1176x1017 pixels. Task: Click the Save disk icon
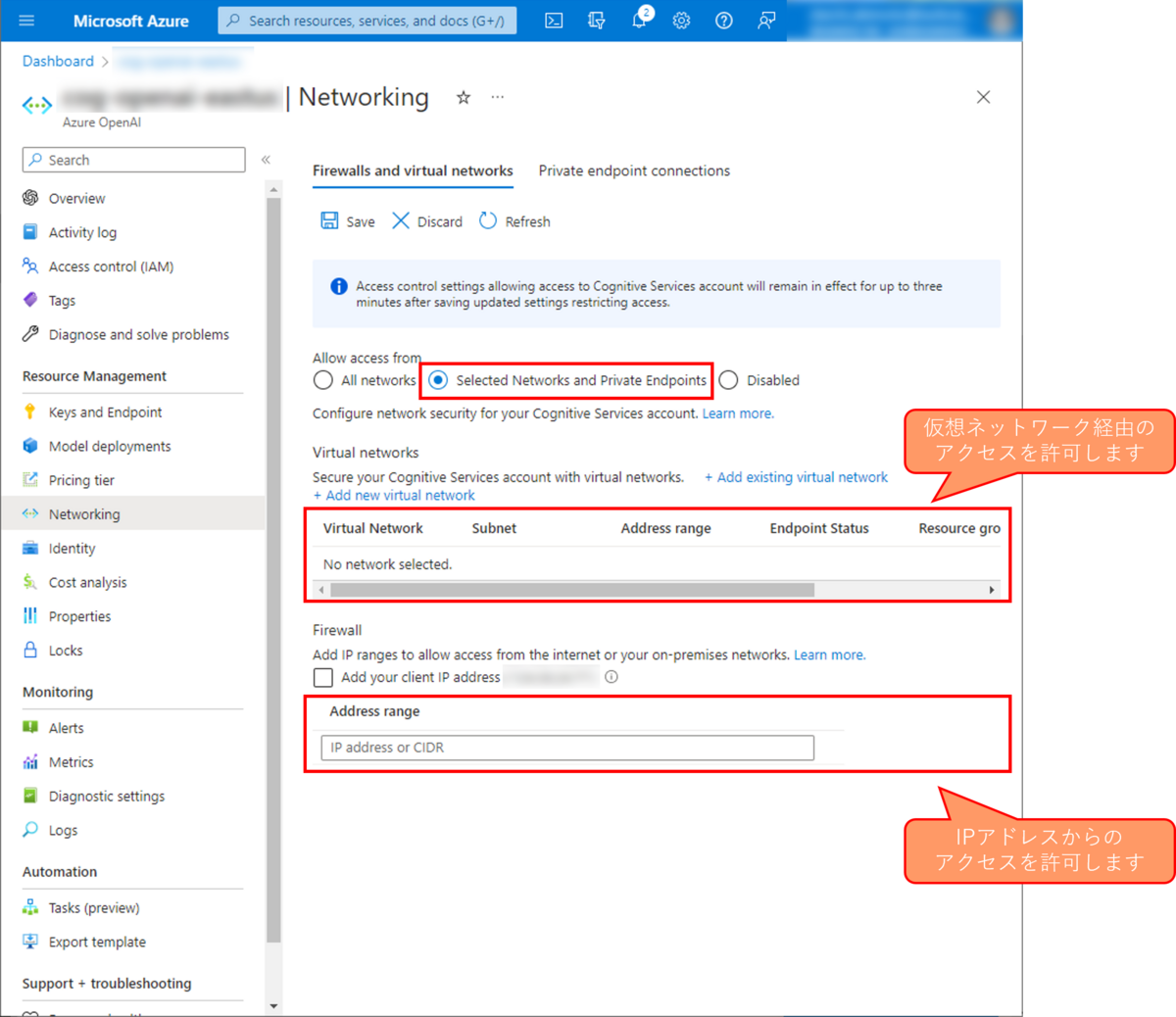click(x=329, y=220)
